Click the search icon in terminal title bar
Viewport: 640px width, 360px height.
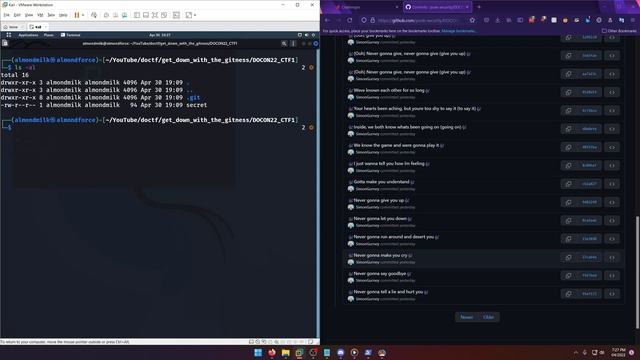tap(284, 43)
